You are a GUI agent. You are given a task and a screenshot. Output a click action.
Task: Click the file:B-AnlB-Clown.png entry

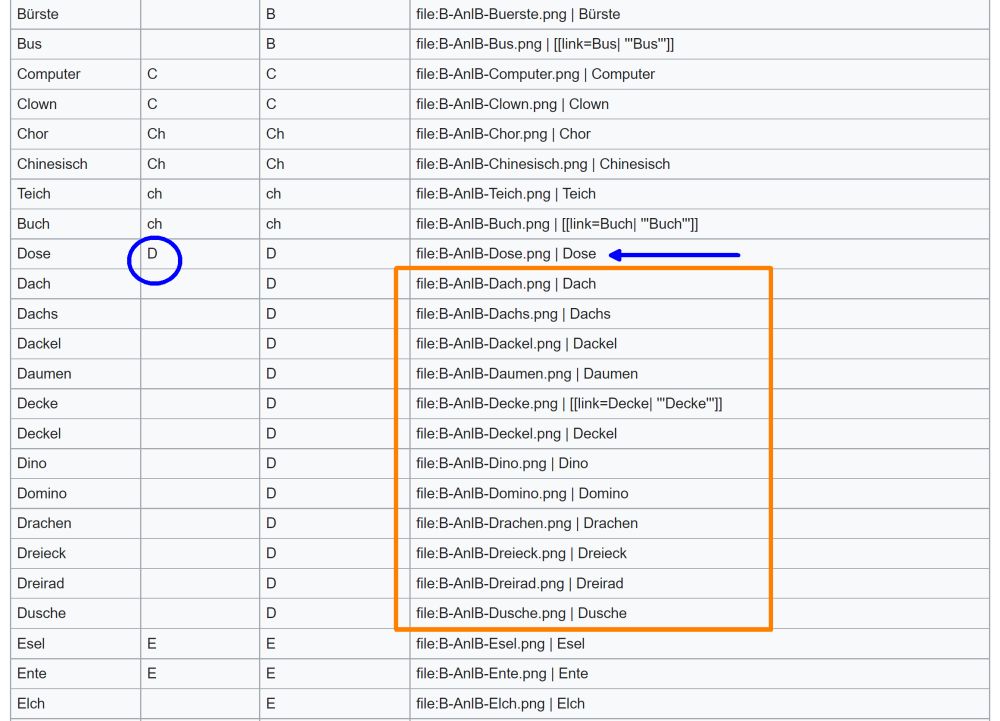512,104
